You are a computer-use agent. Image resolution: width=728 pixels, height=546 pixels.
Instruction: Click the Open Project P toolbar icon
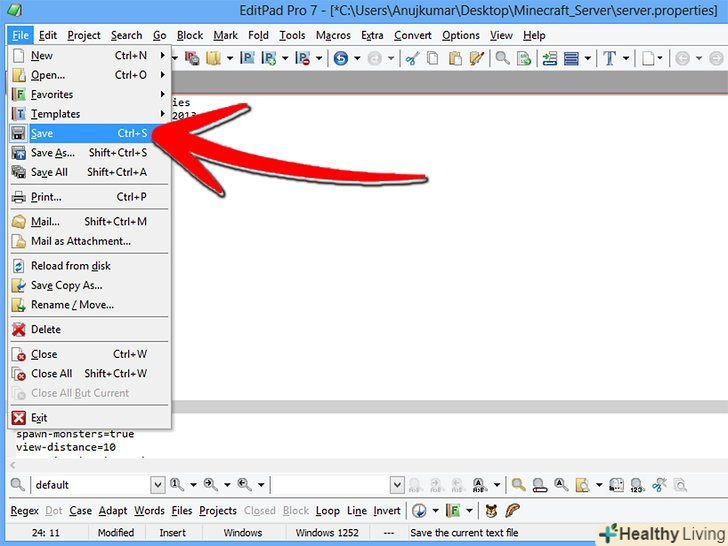[x=247, y=58]
